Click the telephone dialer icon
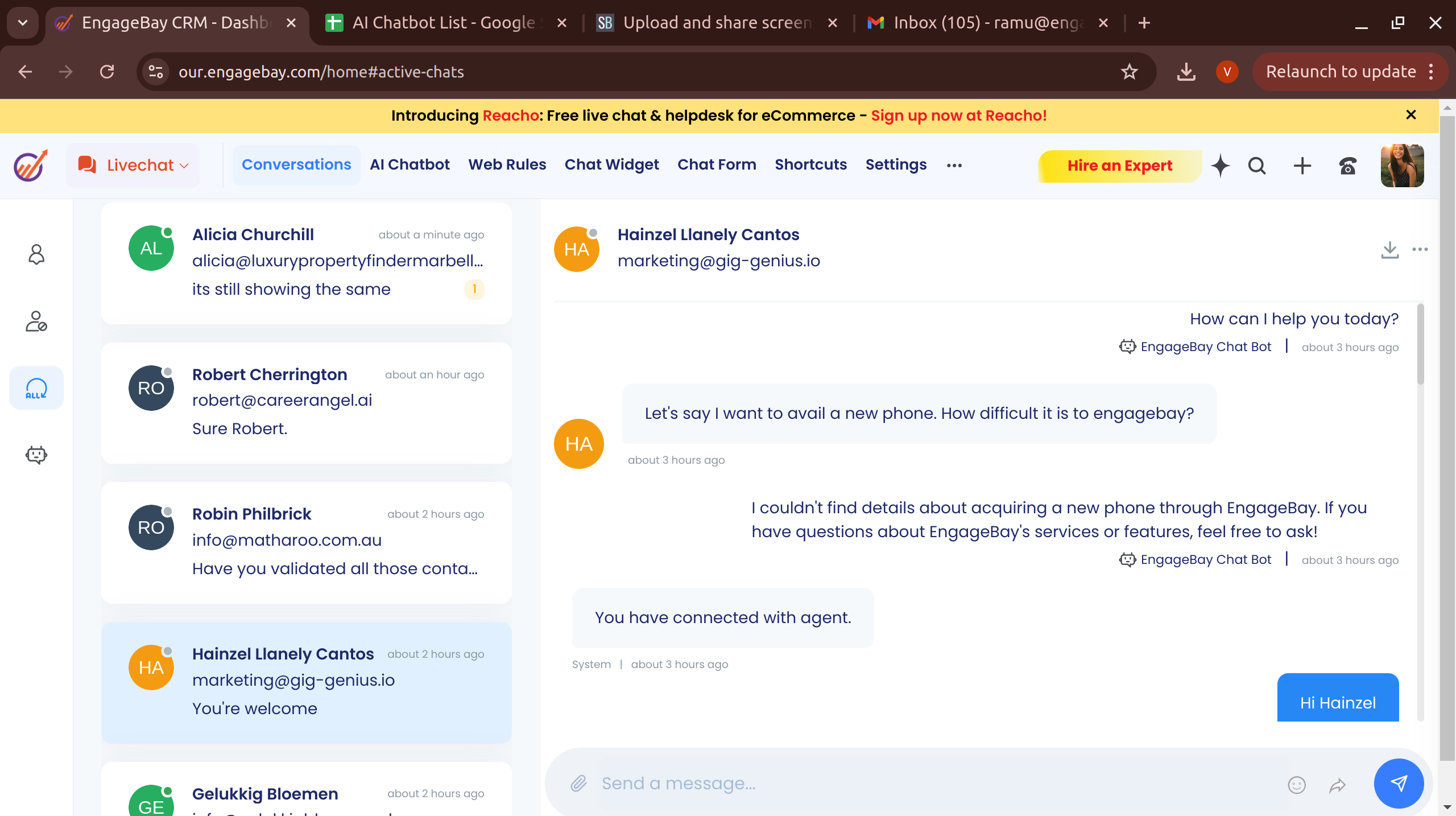The image size is (1456, 816). pyautogui.click(x=1347, y=166)
